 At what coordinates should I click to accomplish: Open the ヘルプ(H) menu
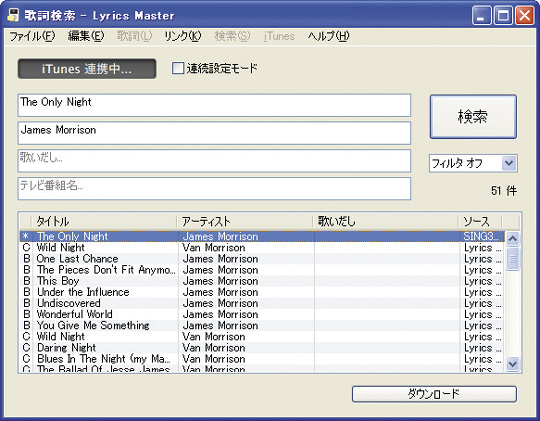329,36
